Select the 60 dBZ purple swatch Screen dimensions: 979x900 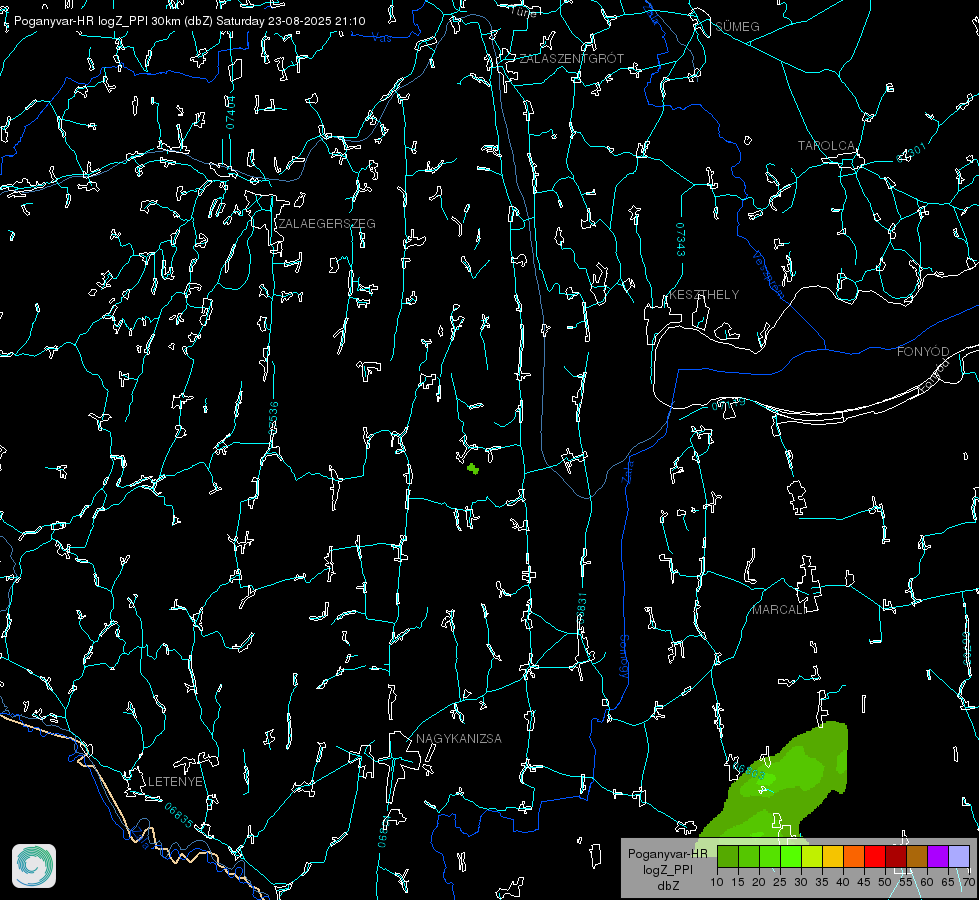point(938,856)
